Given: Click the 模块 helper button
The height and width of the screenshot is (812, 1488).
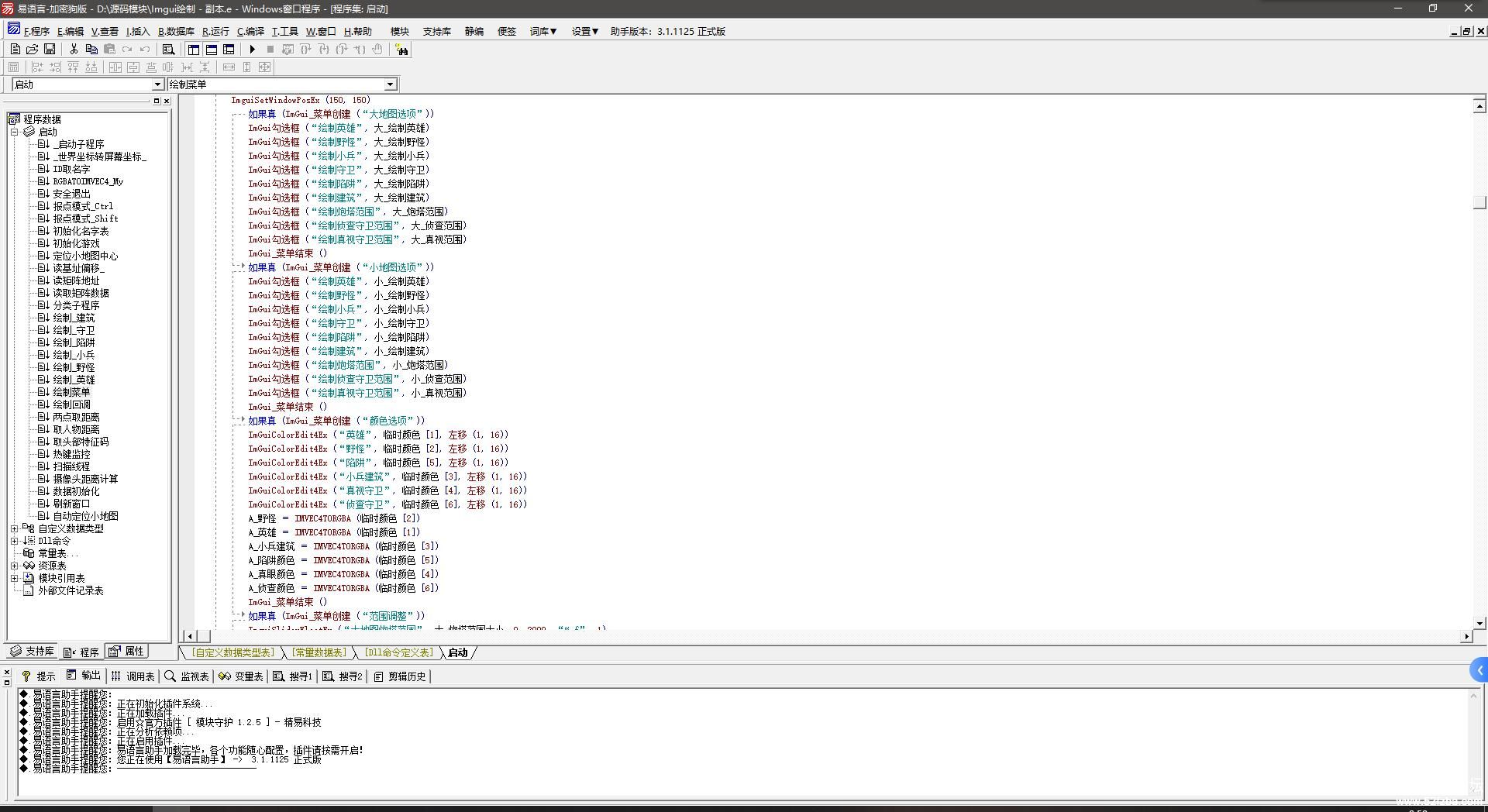Looking at the screenshot, I should (x=400, y=32).
